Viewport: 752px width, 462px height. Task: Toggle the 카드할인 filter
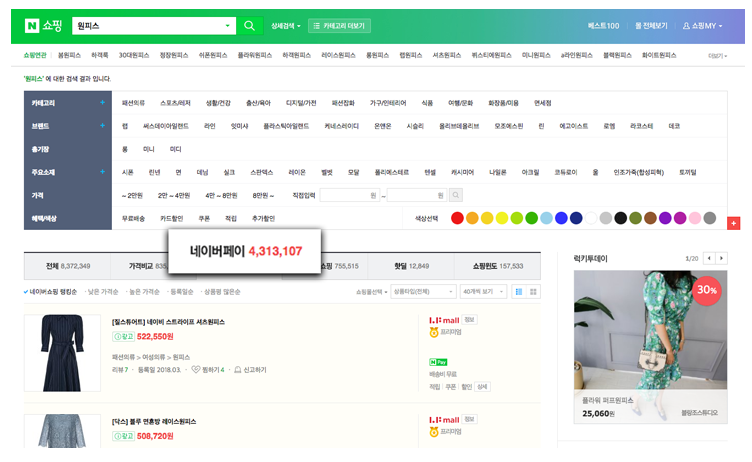pos(171,218)
